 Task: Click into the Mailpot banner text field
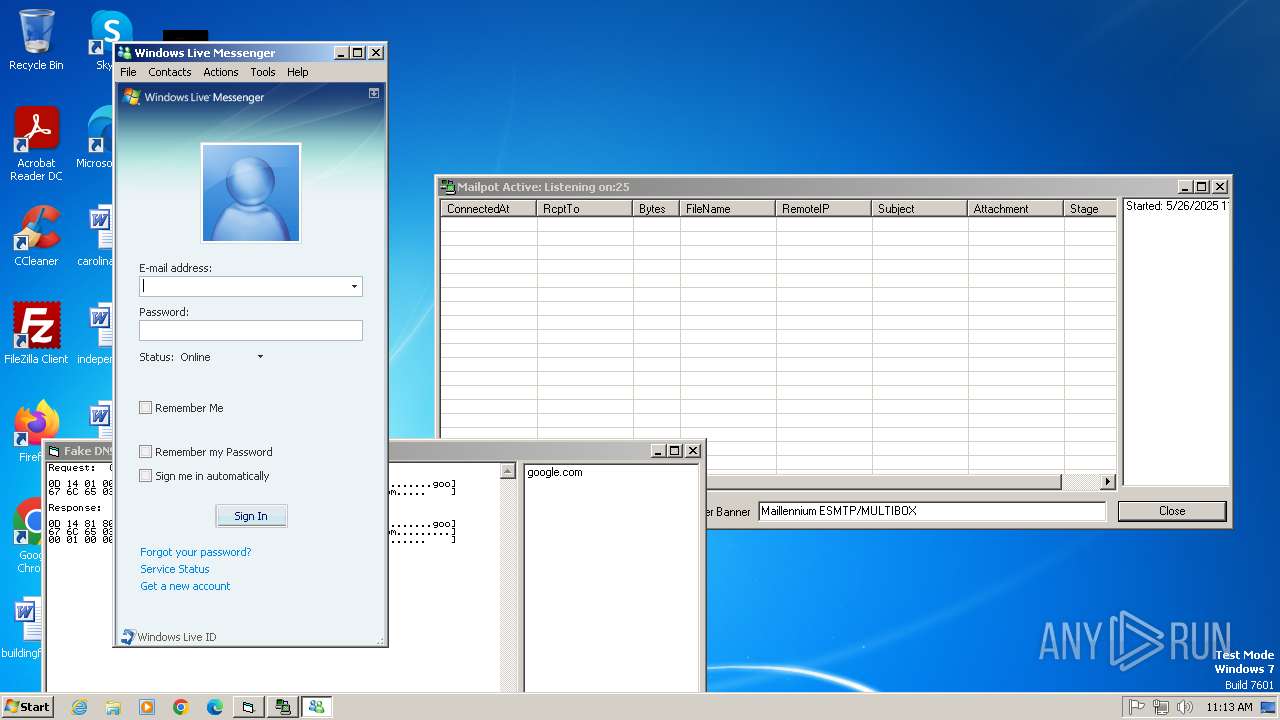point(932,511)
